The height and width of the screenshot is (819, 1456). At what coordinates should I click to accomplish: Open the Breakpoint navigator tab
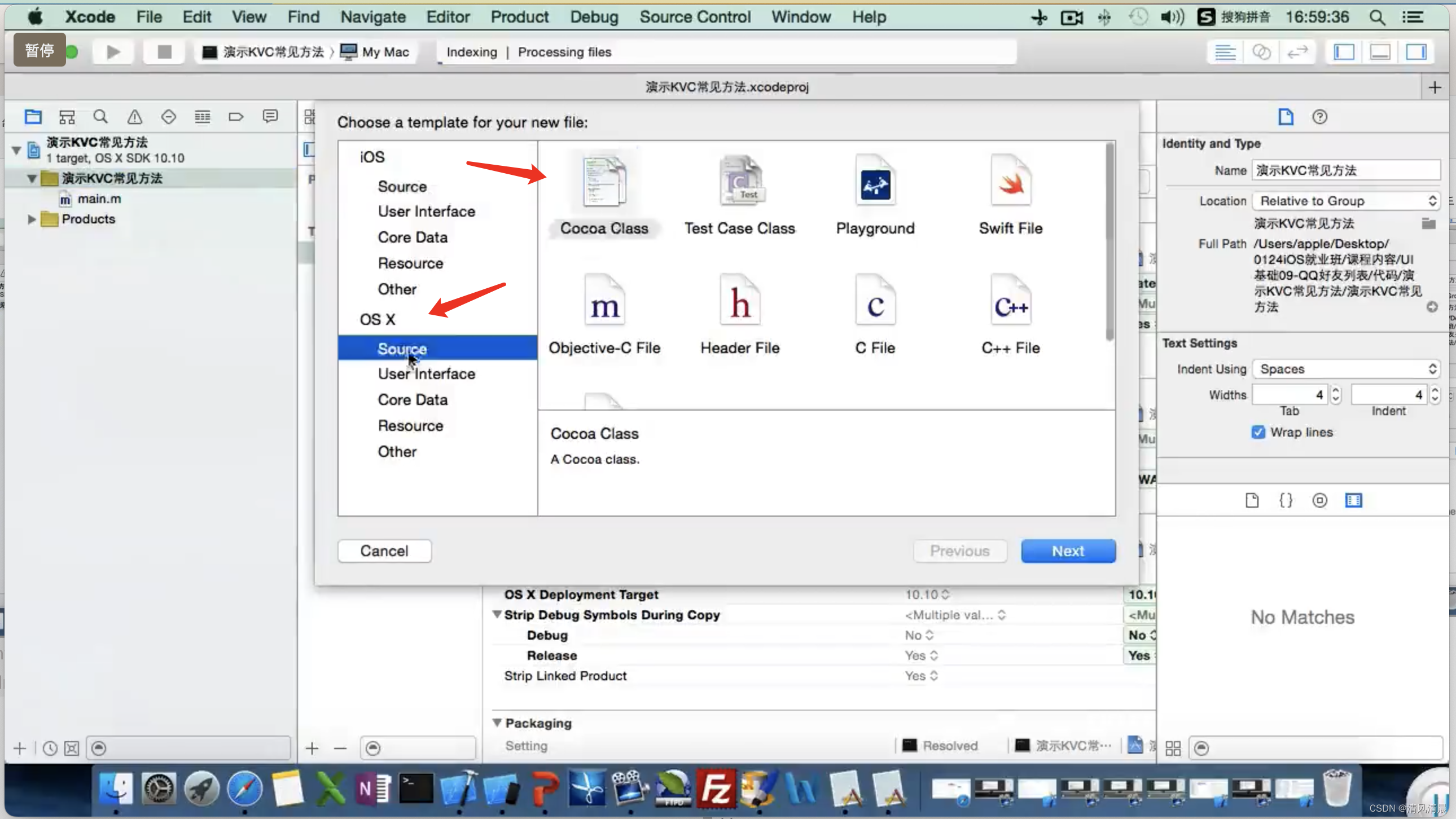point(236,117)
